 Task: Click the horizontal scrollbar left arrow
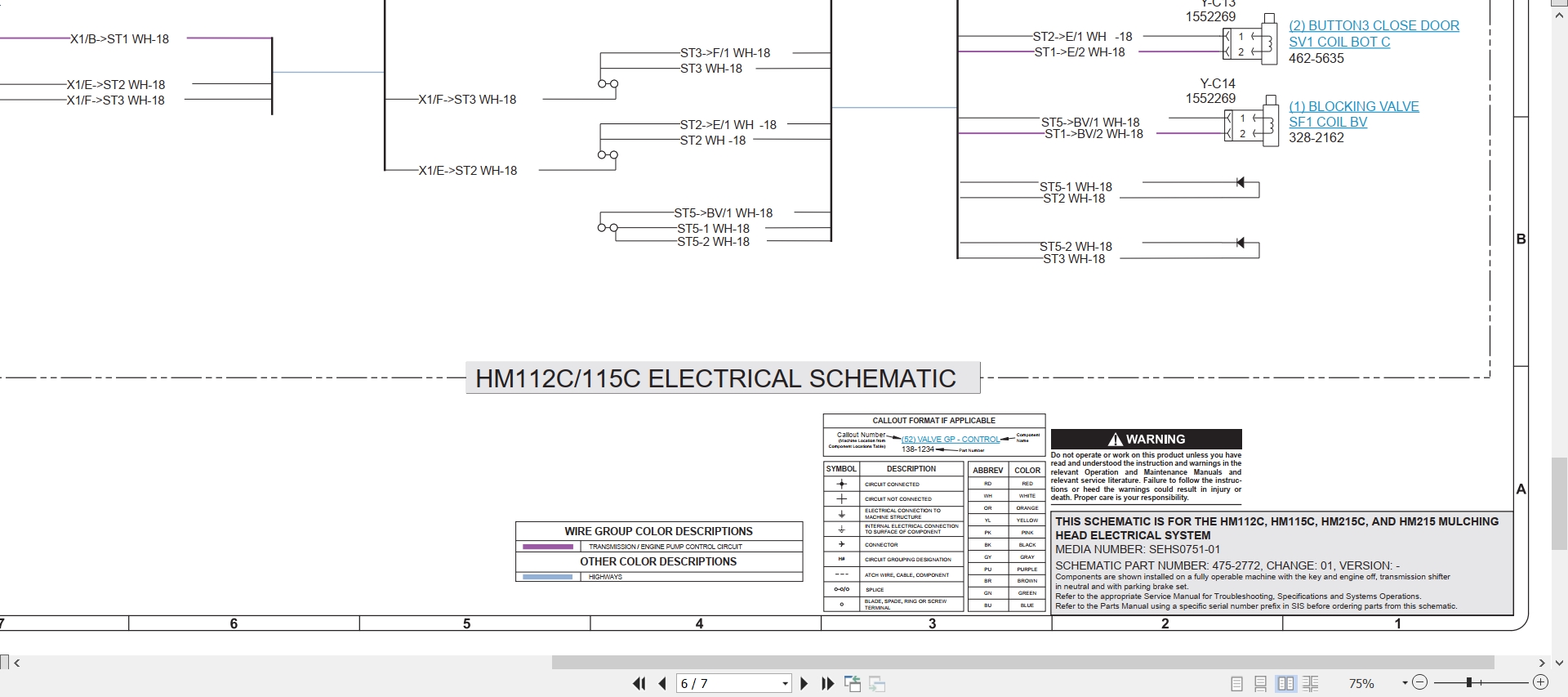(17, 663)
